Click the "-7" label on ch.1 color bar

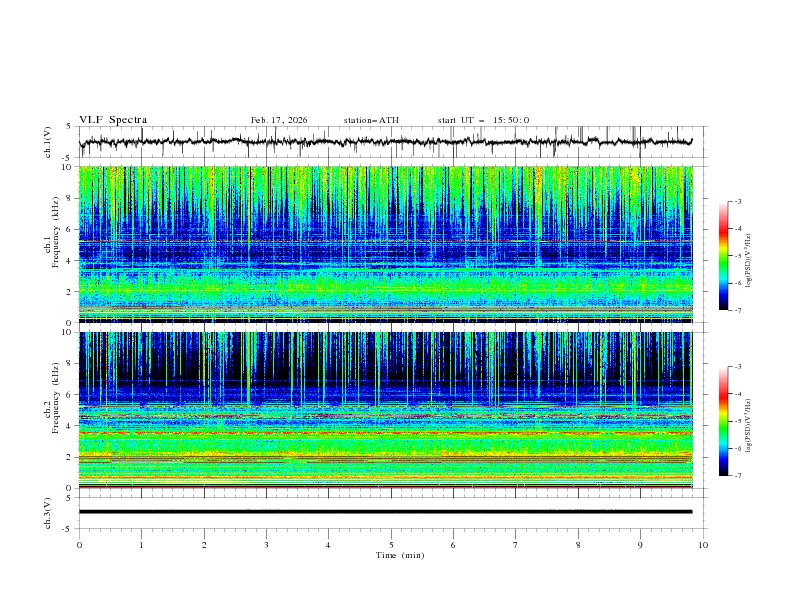point(738,310)
